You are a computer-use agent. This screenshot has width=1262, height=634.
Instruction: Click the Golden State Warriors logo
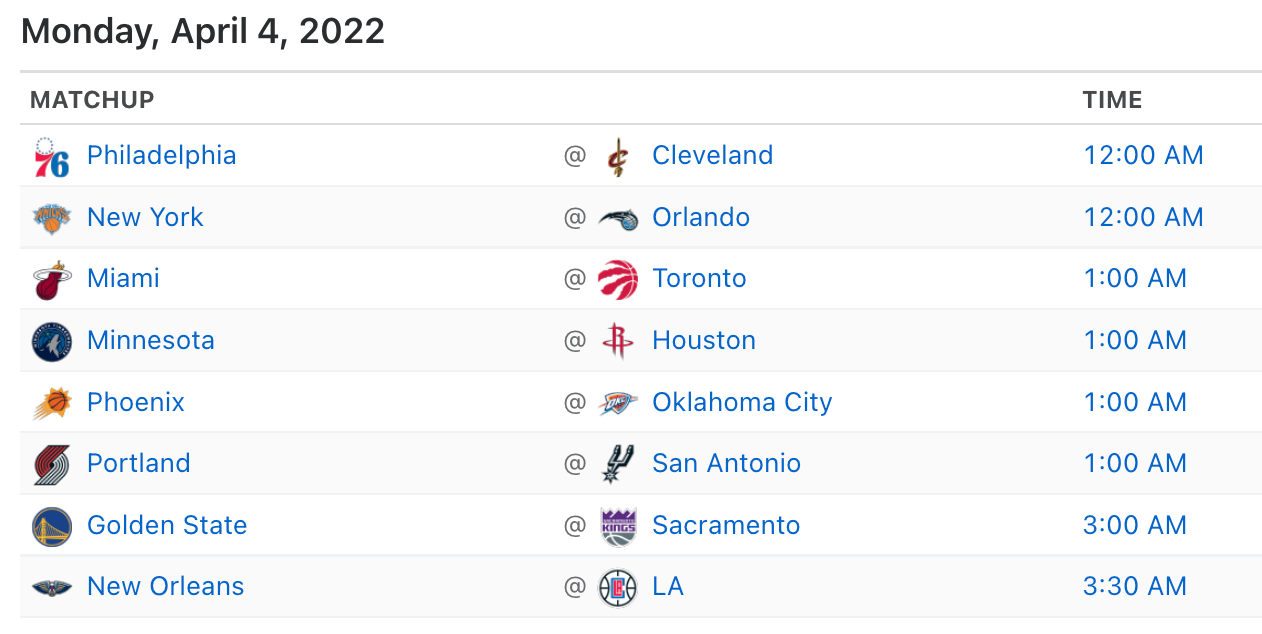(x=51, y=526)
